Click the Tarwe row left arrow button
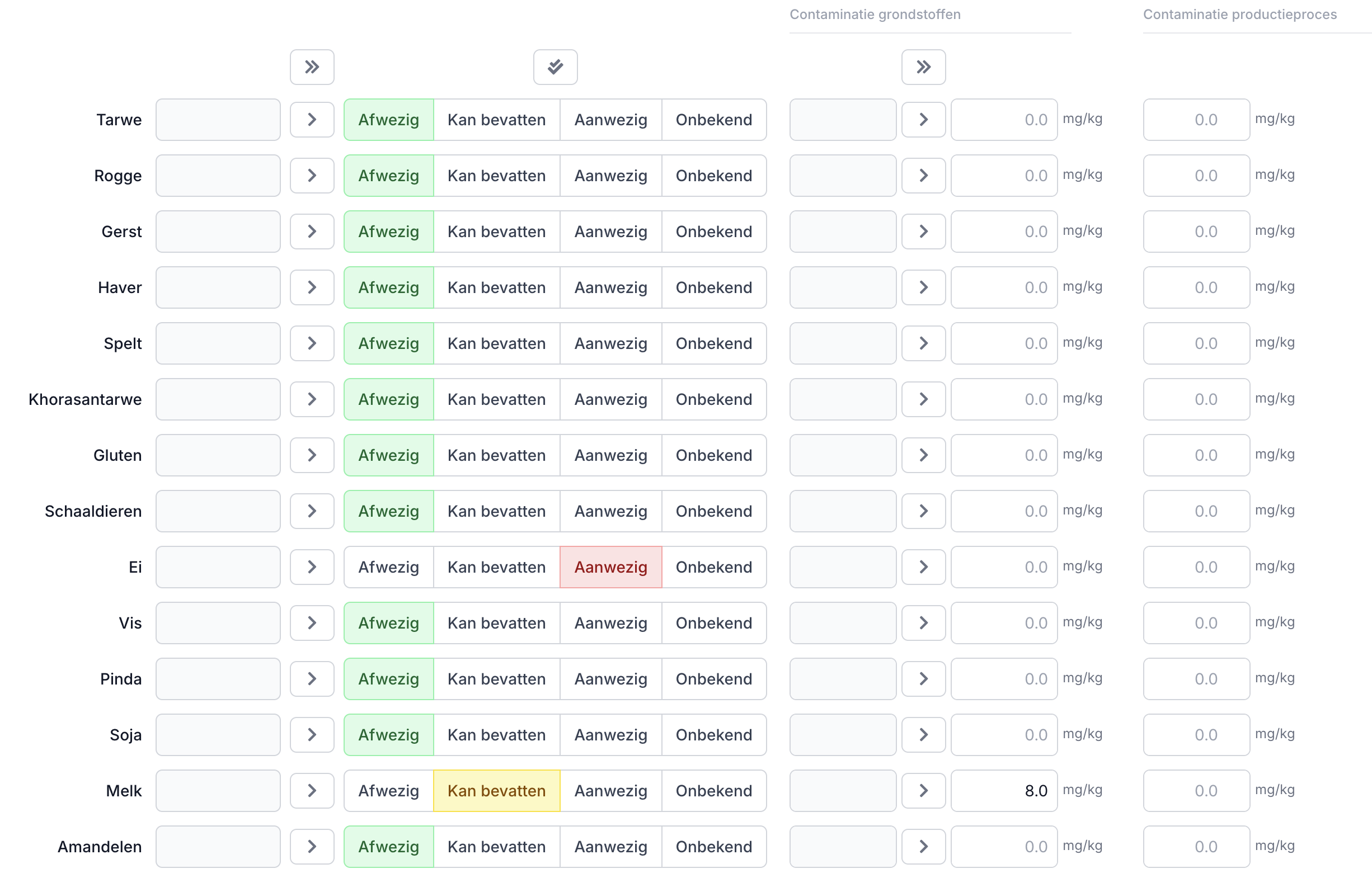1372x878 pixels. (x=312, y=120)
